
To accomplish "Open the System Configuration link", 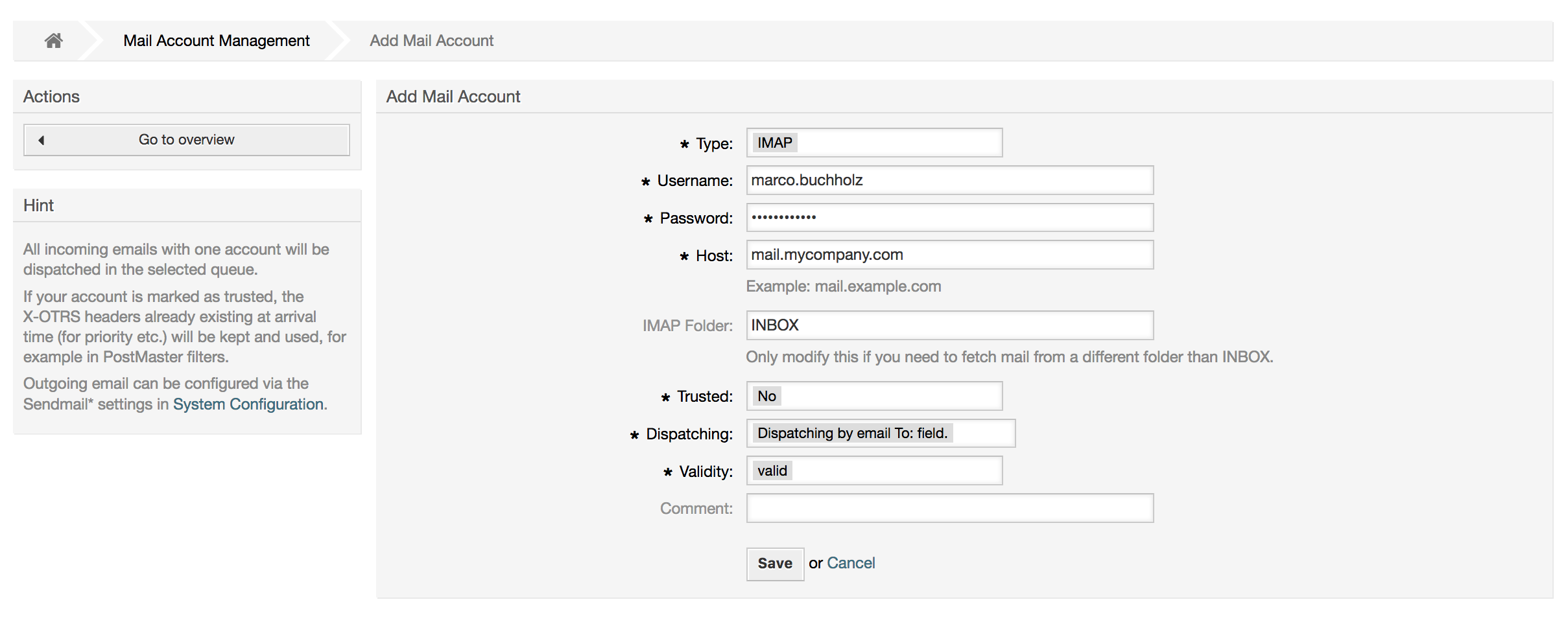I will (x=248, y=404).
